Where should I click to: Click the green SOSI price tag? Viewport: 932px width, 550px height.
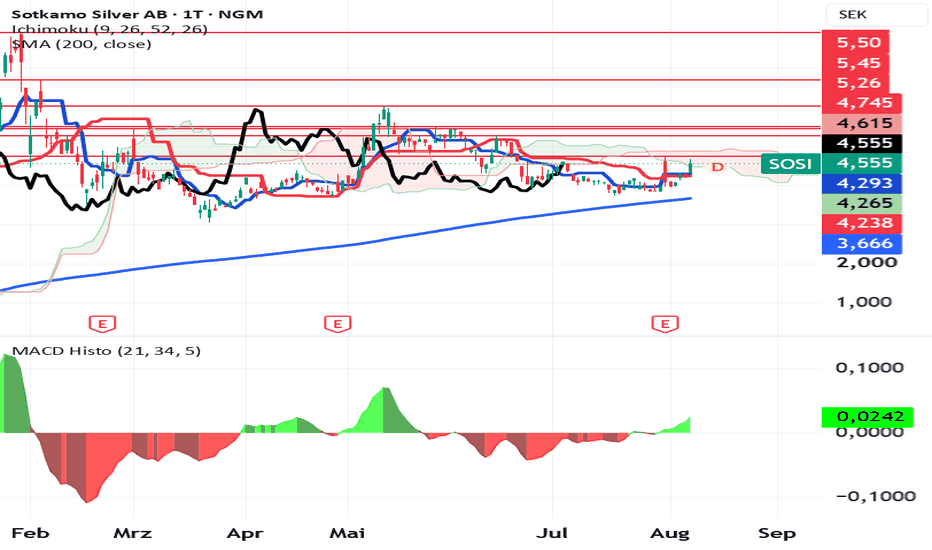click(790, 163)
